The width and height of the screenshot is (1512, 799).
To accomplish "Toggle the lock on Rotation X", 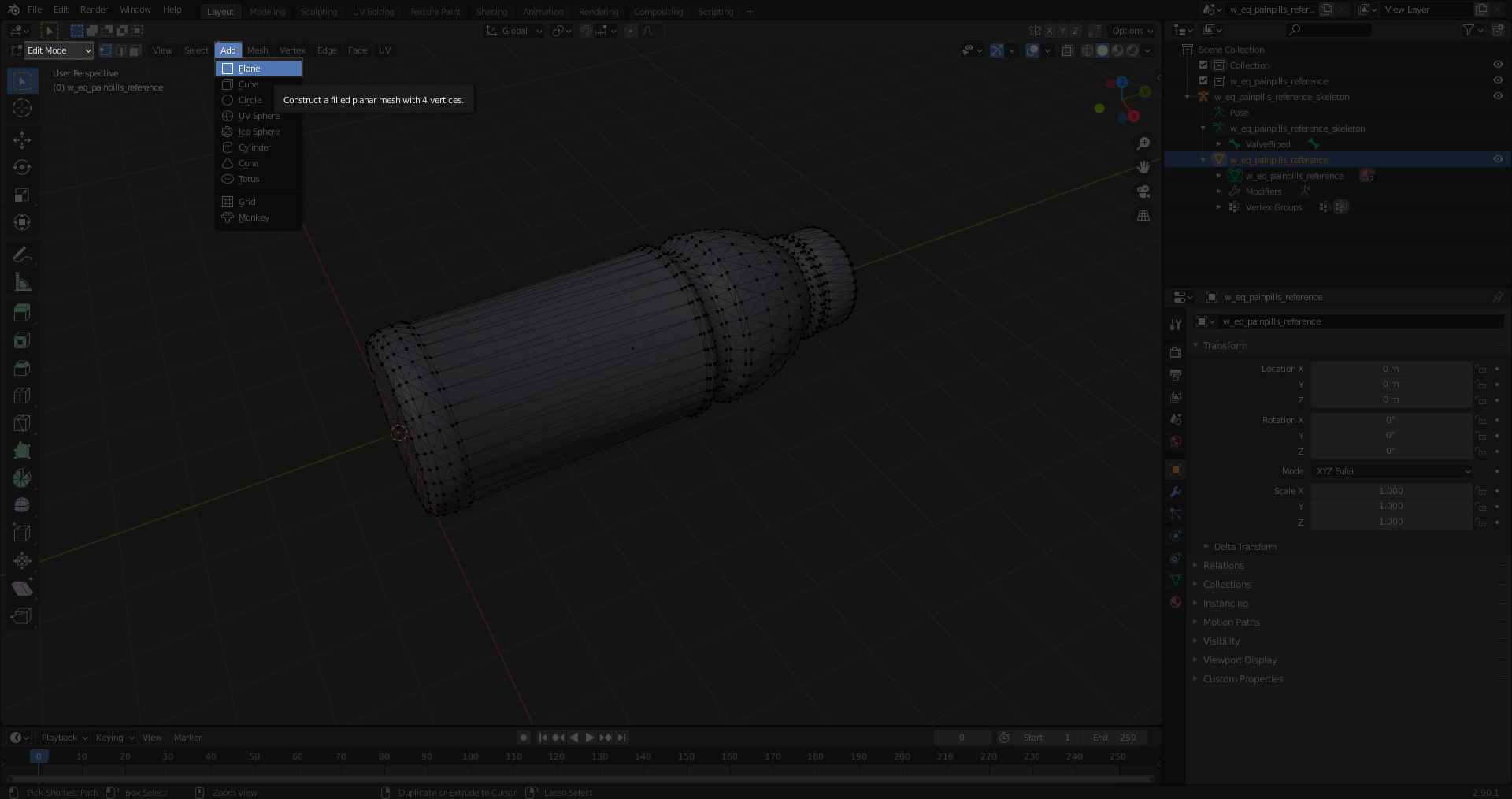I will tap(1480, 420).
